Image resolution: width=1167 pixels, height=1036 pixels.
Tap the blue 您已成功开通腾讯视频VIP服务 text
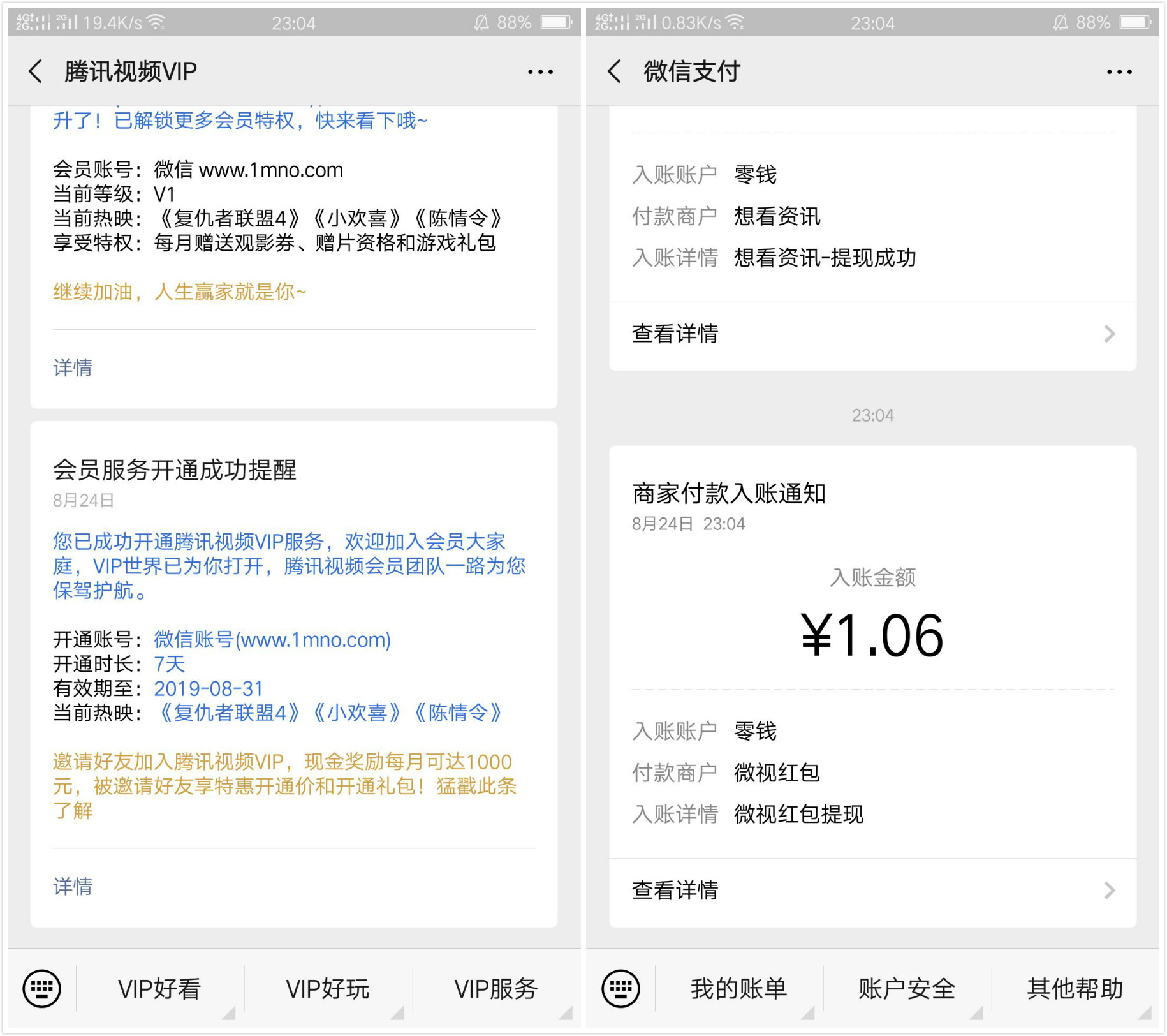pos(289,566)
